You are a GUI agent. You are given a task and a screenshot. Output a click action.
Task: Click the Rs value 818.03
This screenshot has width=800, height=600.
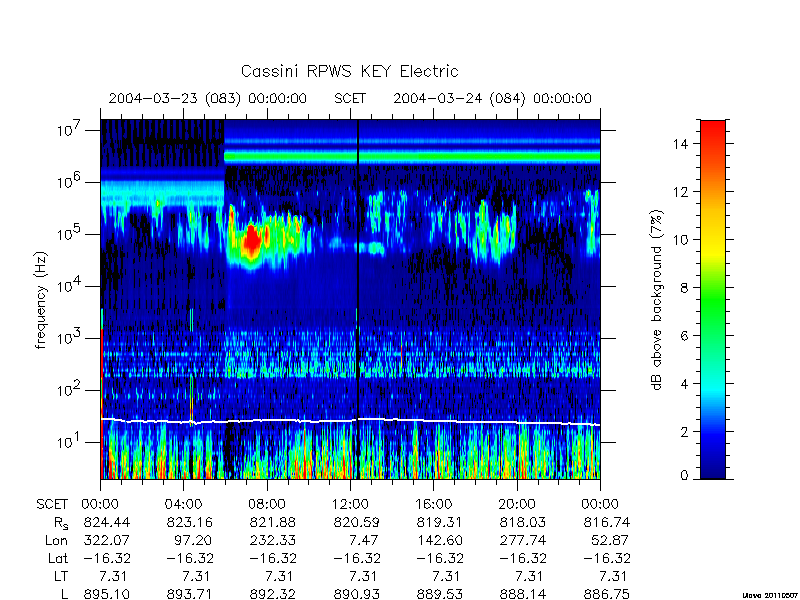point(522,522)
